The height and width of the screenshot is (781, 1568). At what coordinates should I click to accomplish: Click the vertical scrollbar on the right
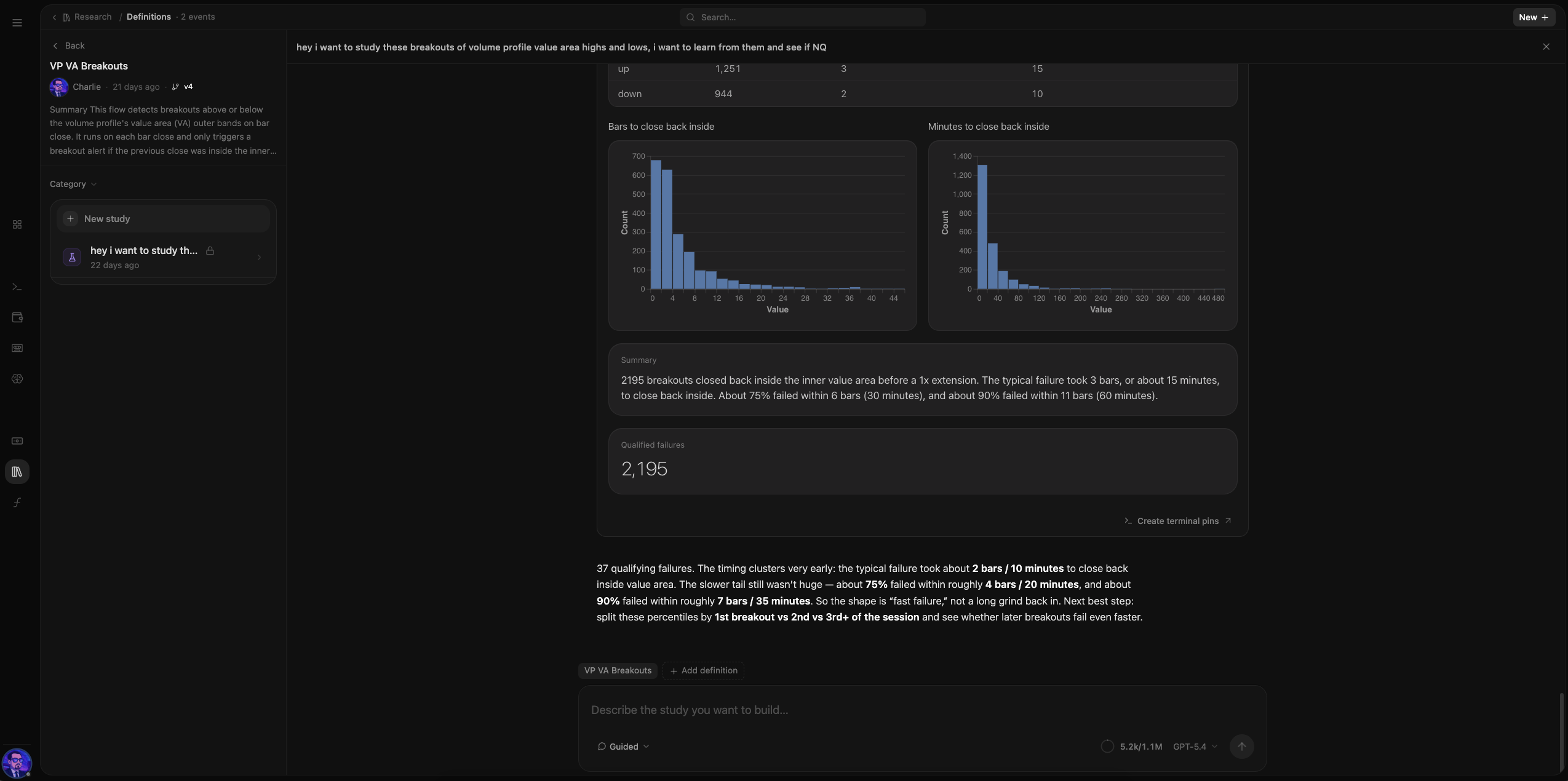point(1561,732)
